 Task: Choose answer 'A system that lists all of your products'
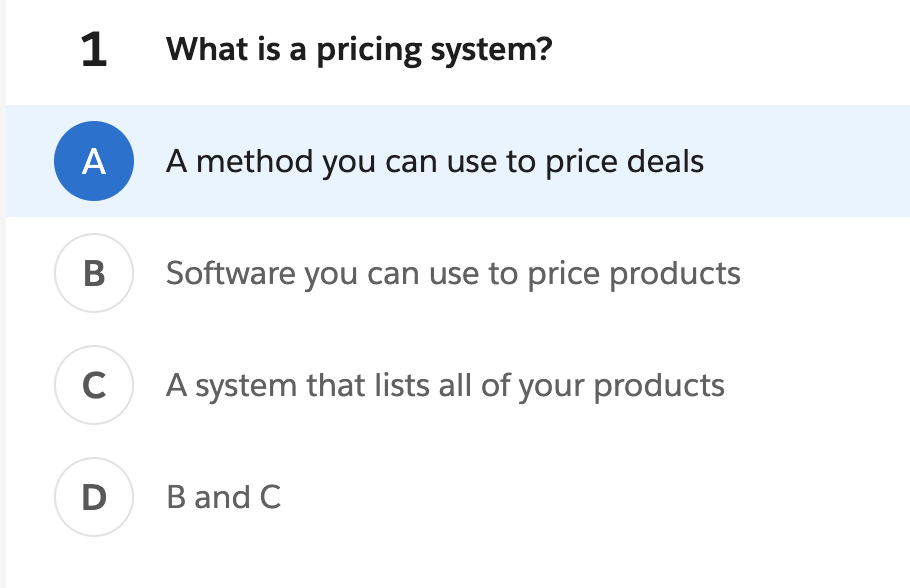447,385
